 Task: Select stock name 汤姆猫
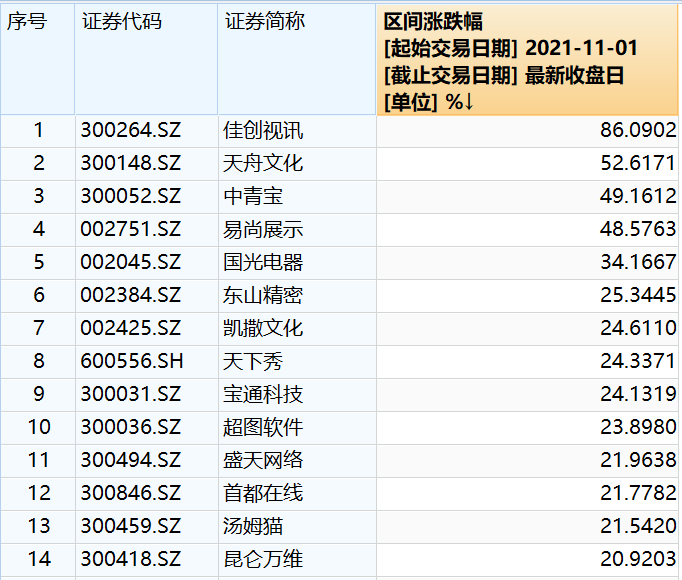(253, 526)
